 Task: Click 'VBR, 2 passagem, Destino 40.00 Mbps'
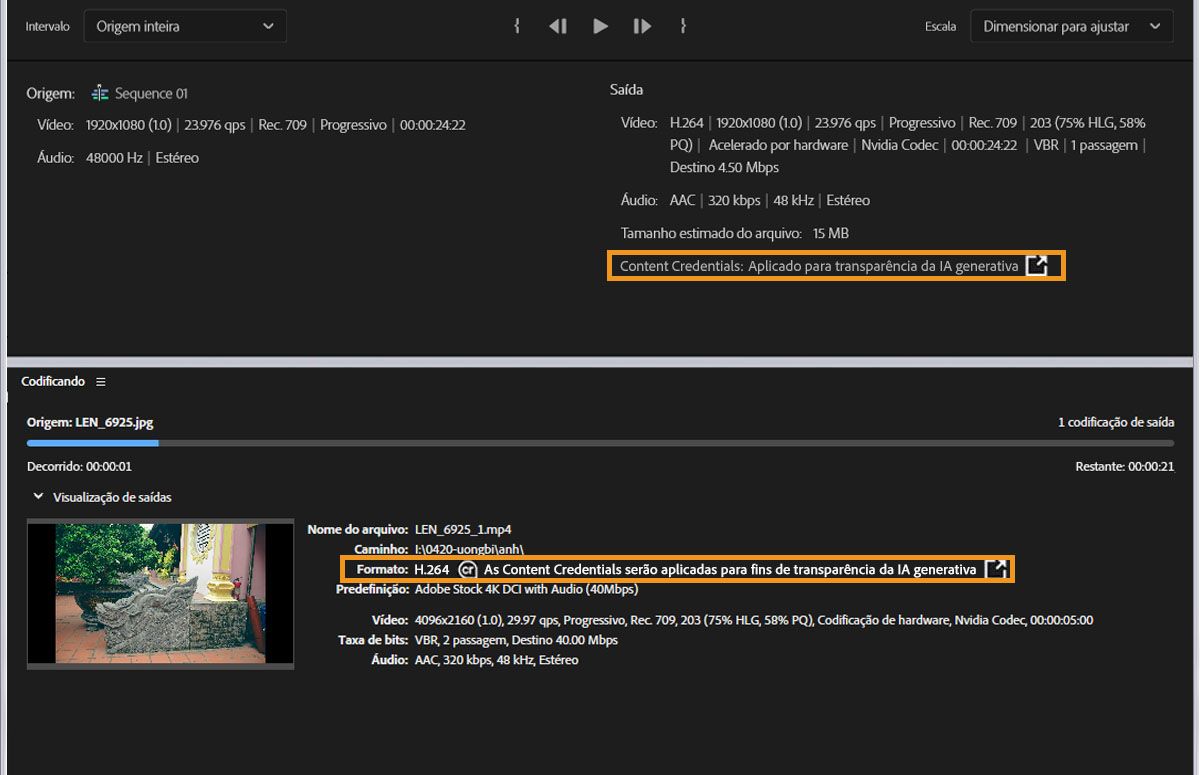click(x=516, y=640)
